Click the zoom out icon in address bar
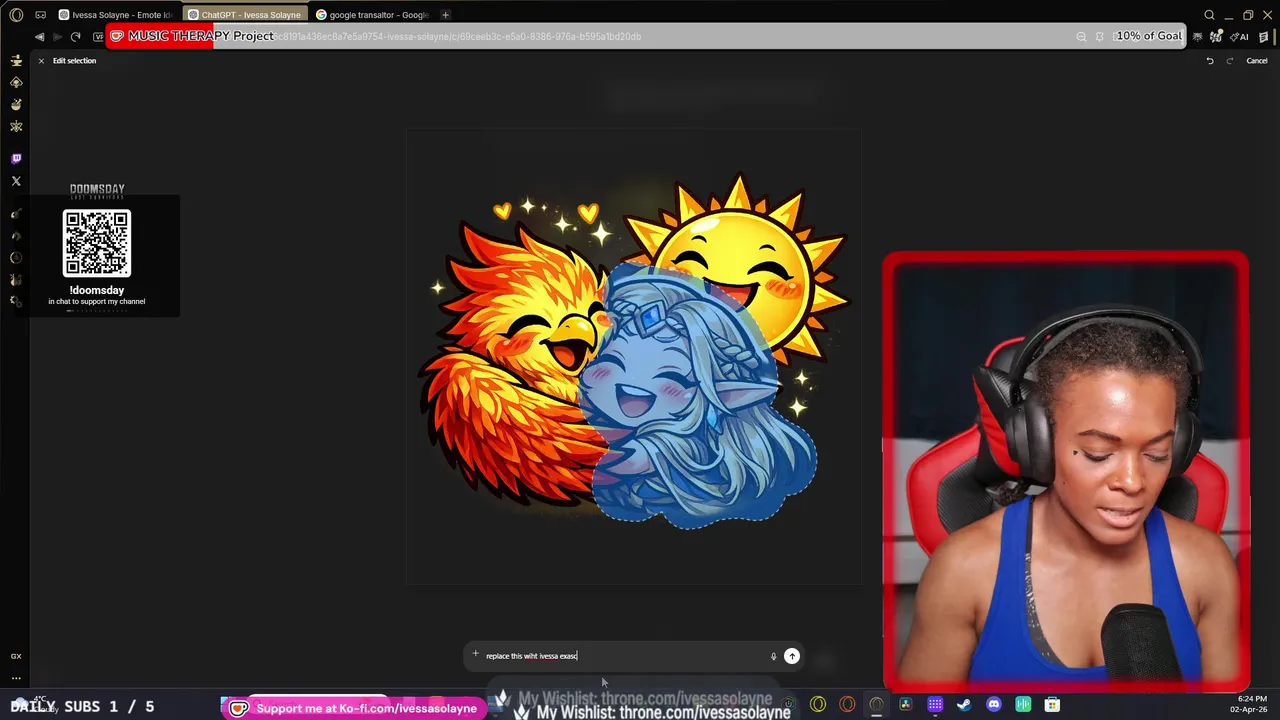Screen dimensions: 1280x720 1081,37
